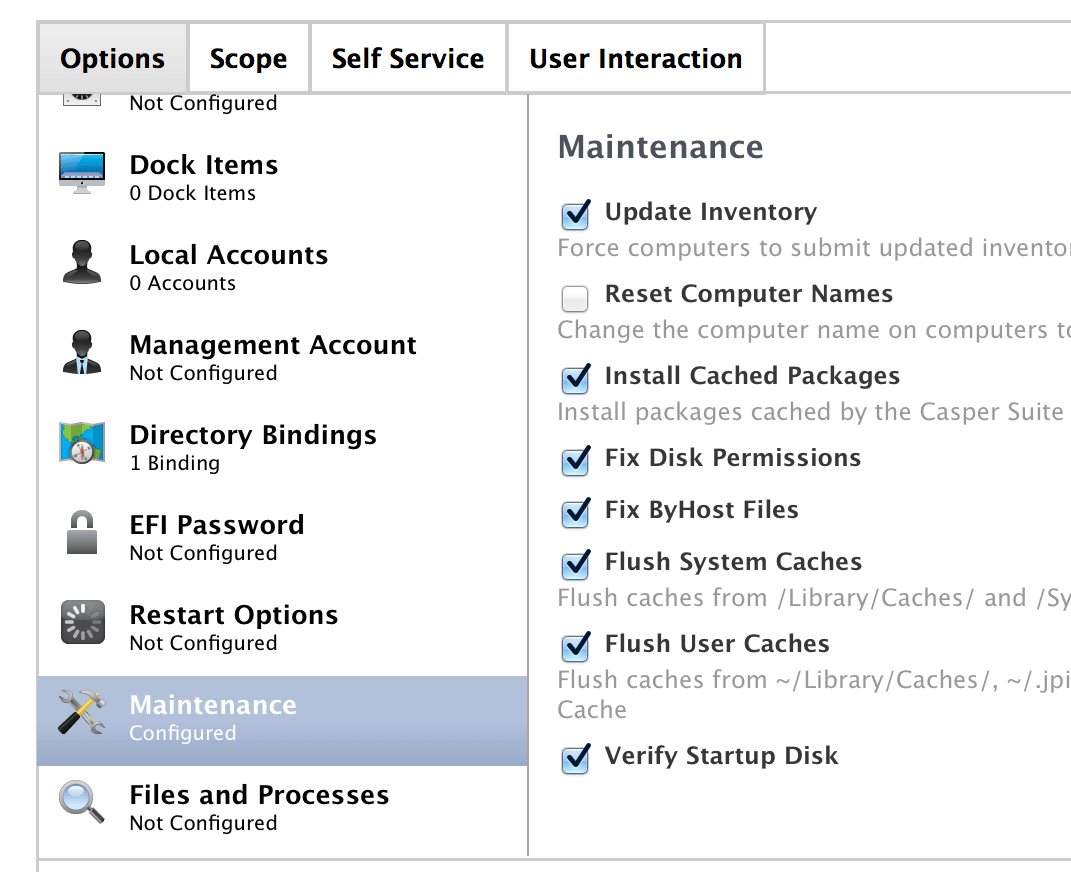Click the Local Accounts silhouette icon

82,263
